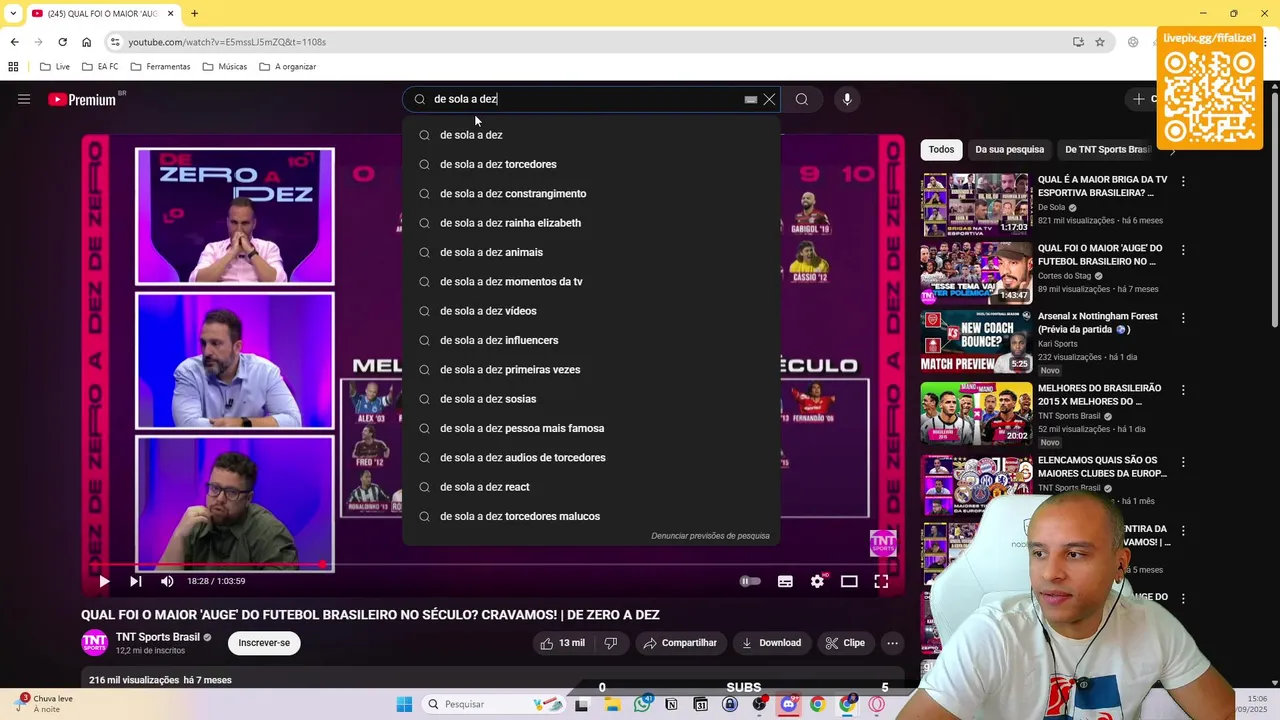Screen dimensions: 1280x720
Task: Select the 'Da sua pesquisa' filter chip
Action: click(x=1009, y=149)
